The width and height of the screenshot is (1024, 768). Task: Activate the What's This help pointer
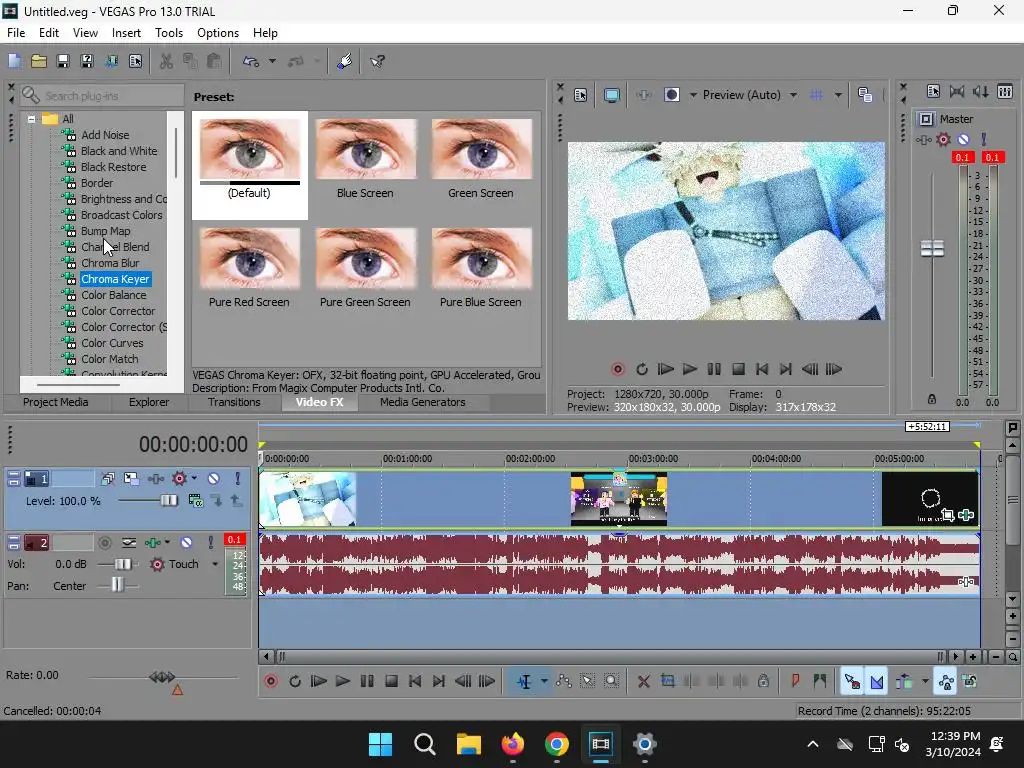pyautogui.click(x=377, y=61)
